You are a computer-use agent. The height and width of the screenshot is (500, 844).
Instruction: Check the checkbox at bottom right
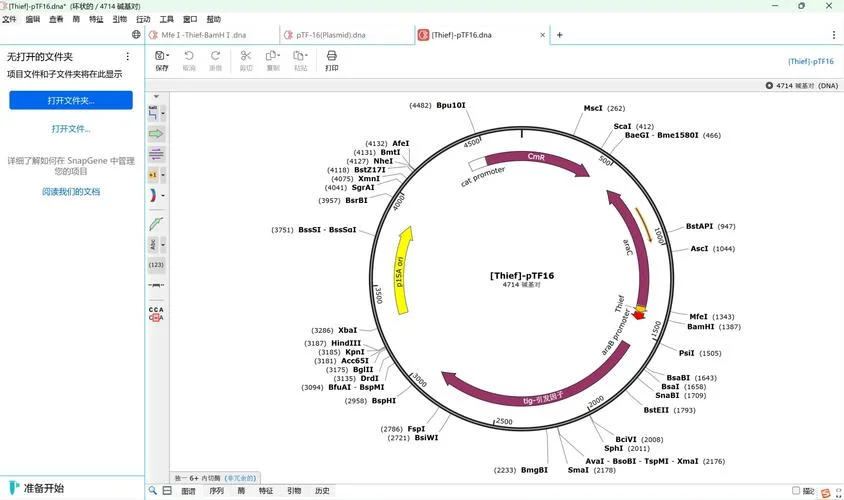pos(796,490)
